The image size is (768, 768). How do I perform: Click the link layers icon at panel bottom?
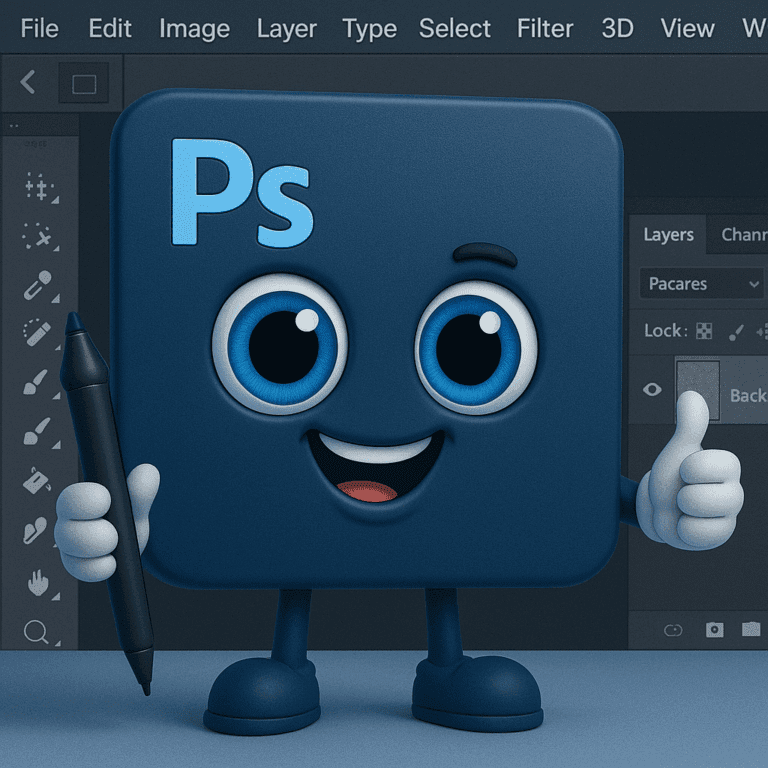tap(673, 630)
